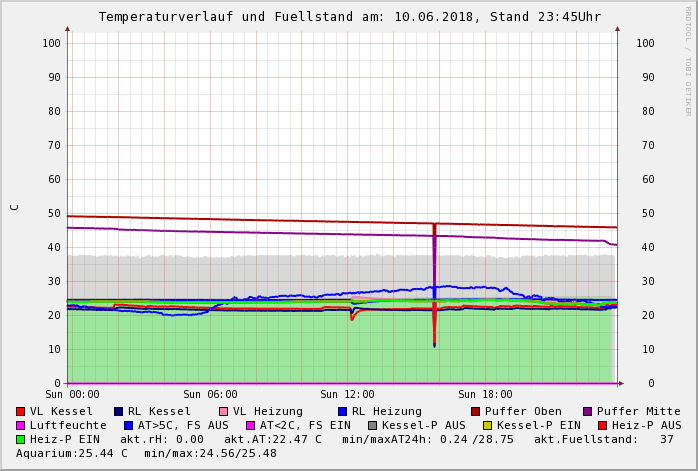Viewport: 698px width, 471px height.
Task: Click the Sun 18:00 time axis label
Action: [x=485, y=395]
